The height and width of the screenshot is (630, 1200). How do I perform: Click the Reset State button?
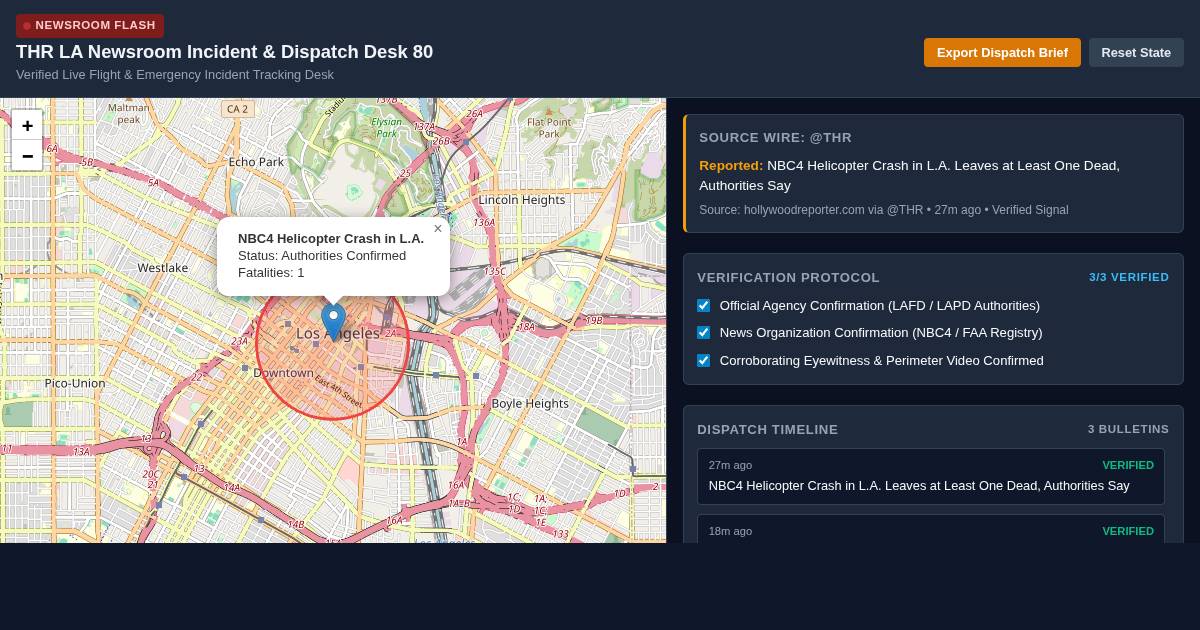click(1136, 52)
